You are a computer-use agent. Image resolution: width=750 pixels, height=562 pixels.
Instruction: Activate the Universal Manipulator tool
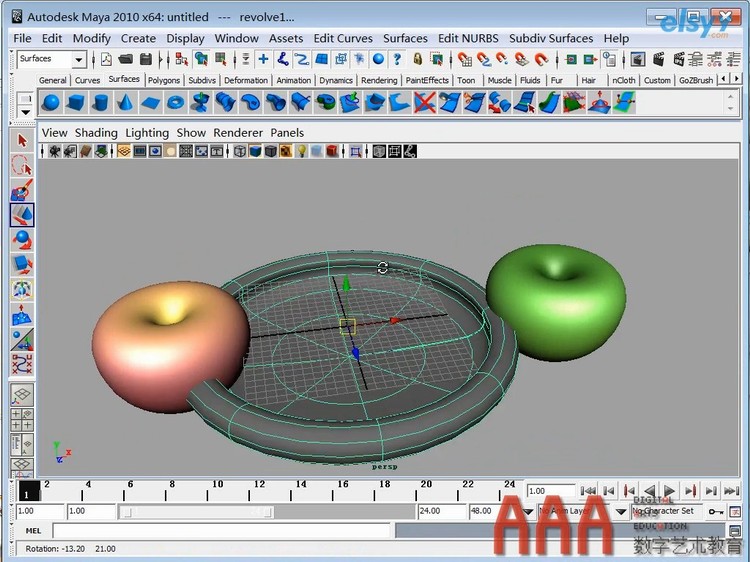[x=22, y=289]
